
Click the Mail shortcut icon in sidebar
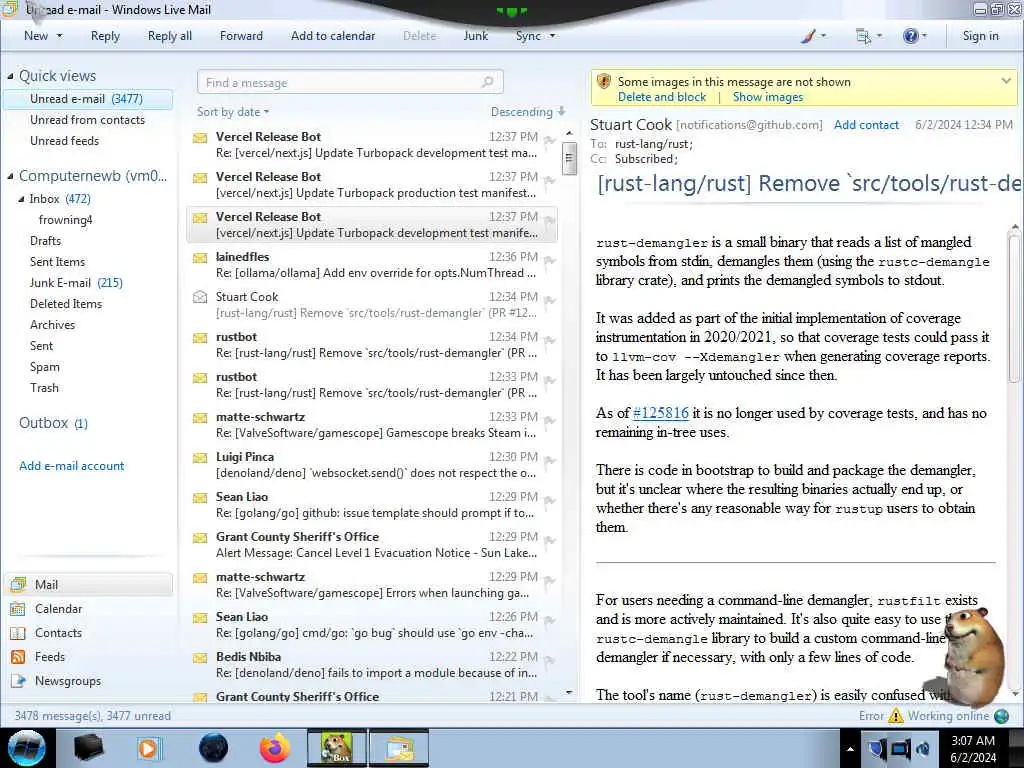pyautogui.click(x=18, y=584)
